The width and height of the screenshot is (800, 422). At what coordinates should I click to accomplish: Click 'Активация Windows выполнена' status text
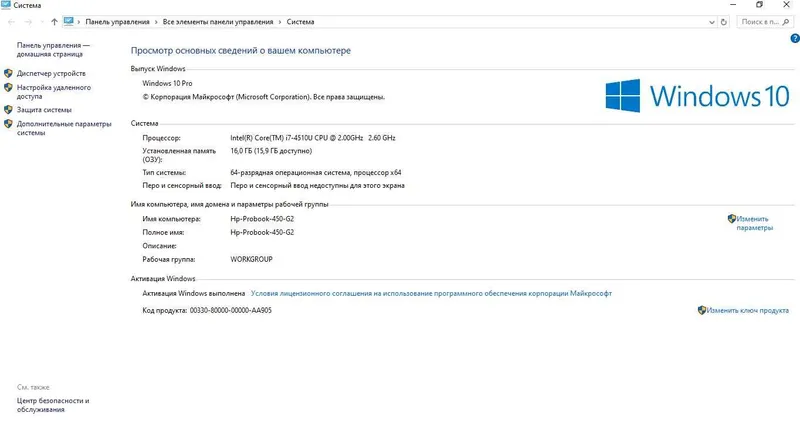coord(193,293)
